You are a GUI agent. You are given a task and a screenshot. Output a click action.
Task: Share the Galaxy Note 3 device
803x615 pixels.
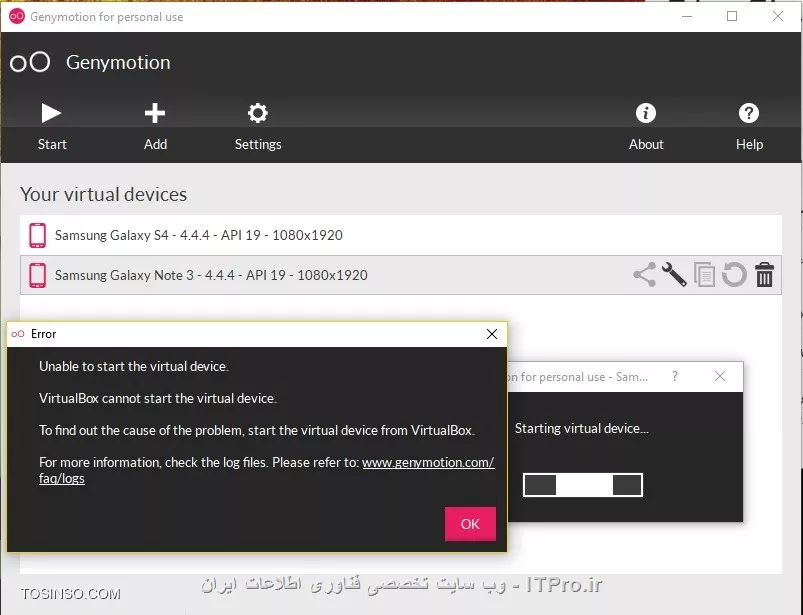tap(644, 274)
